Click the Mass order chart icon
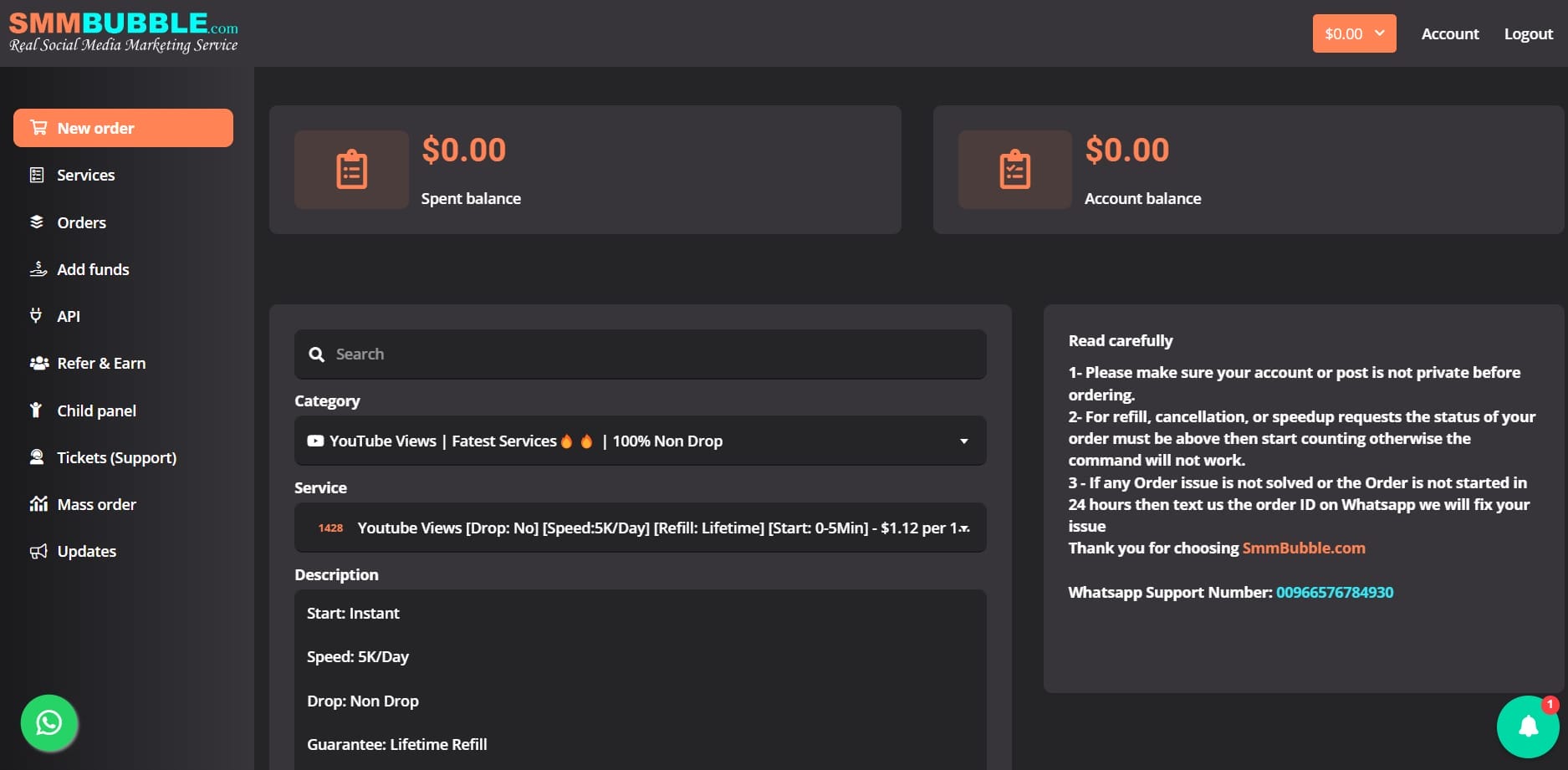The width and height of the screenshot is (1568, 770). tap(38, 504)
